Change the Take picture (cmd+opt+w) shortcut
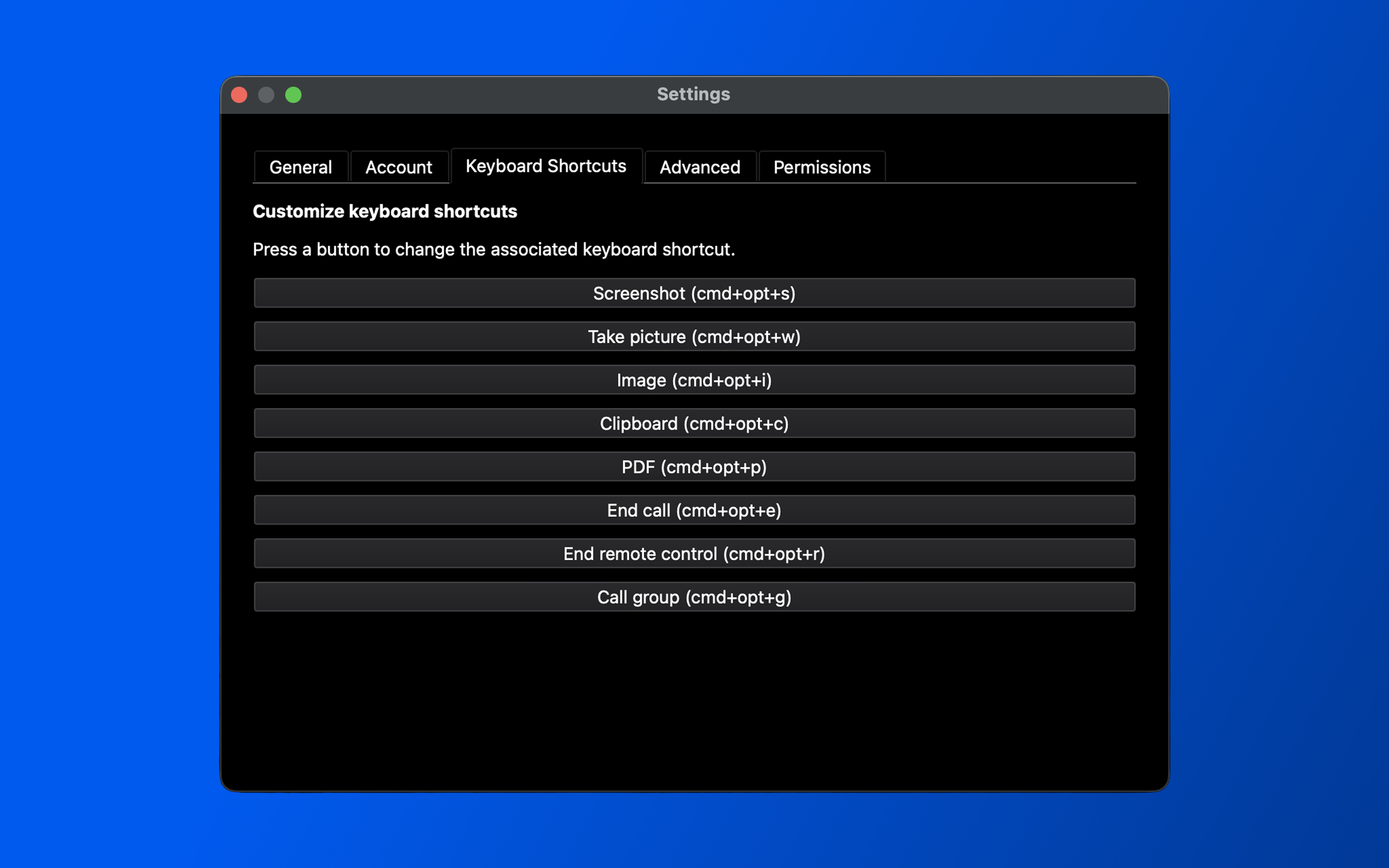The image size is (1389, 868). [694, 336]
